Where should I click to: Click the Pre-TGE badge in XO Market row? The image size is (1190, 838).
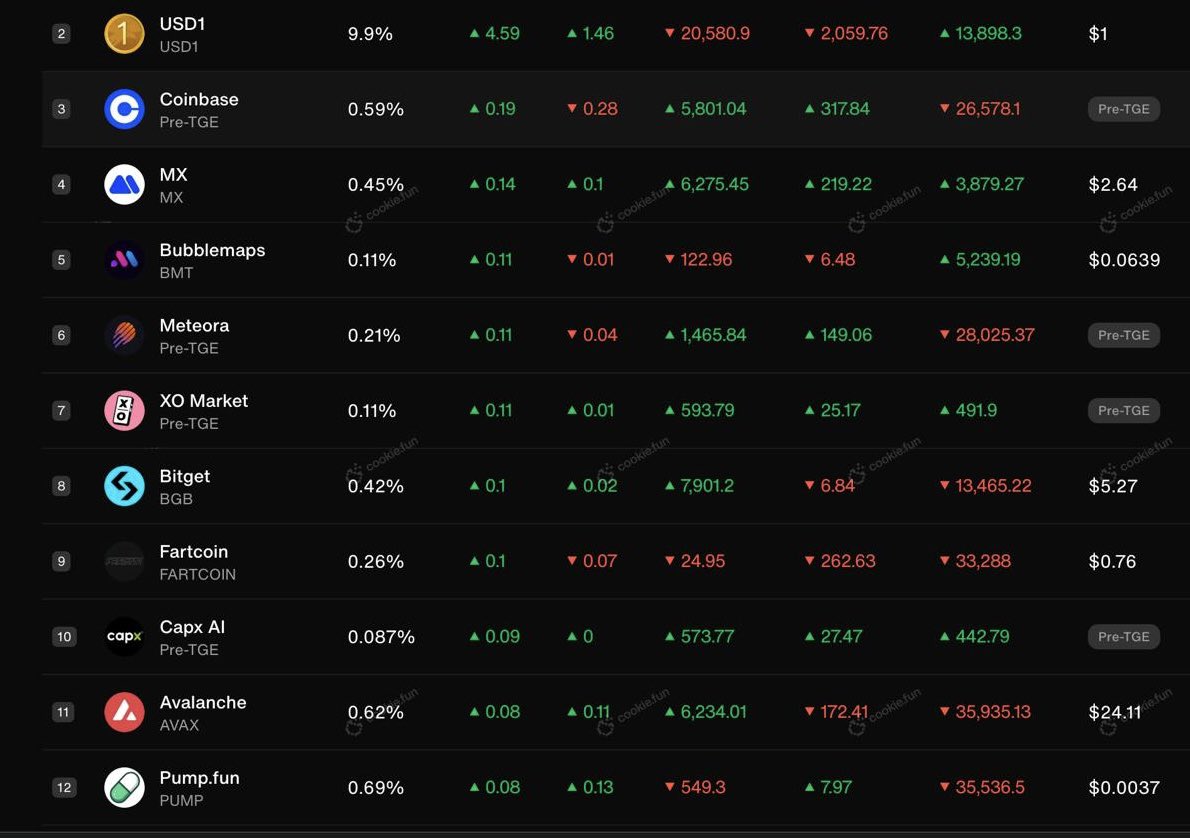(1123, 411)
